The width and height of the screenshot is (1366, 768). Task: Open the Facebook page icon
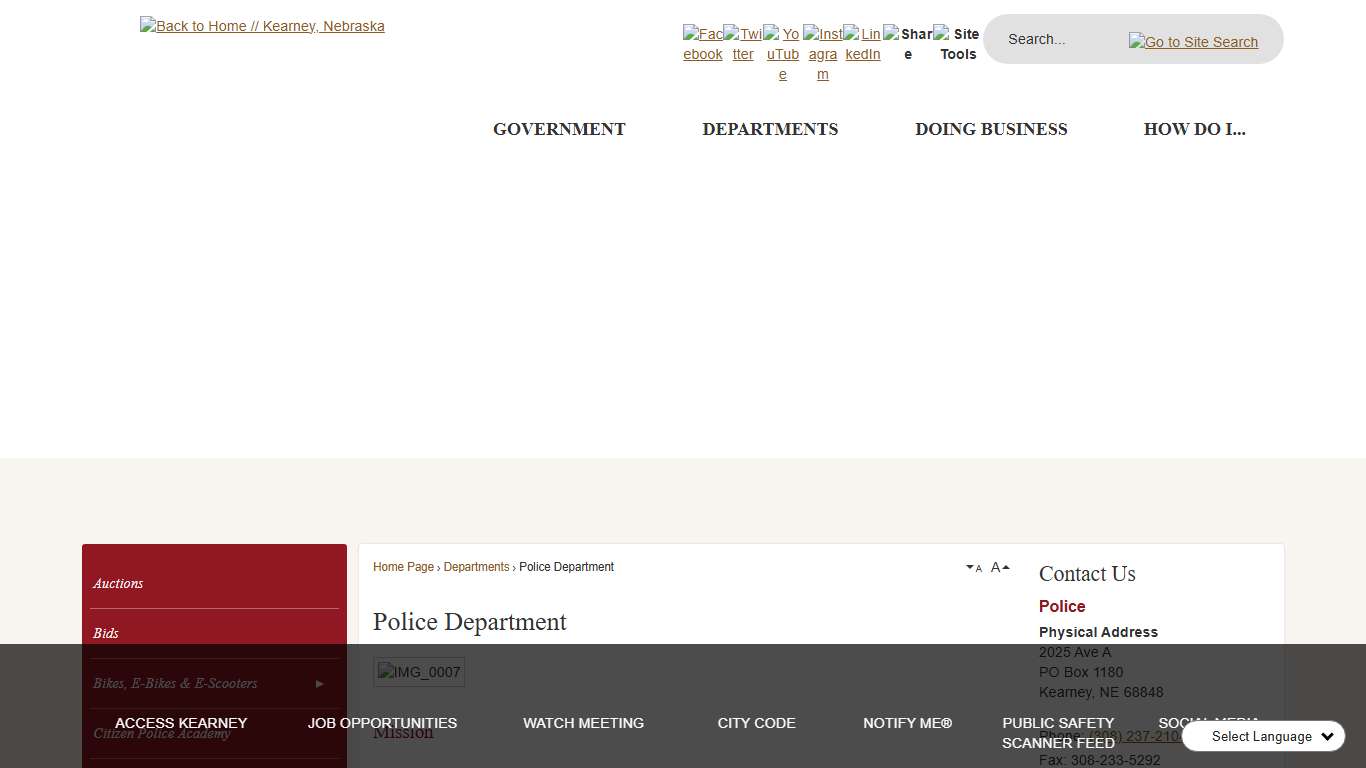click(x=702, y=44)
